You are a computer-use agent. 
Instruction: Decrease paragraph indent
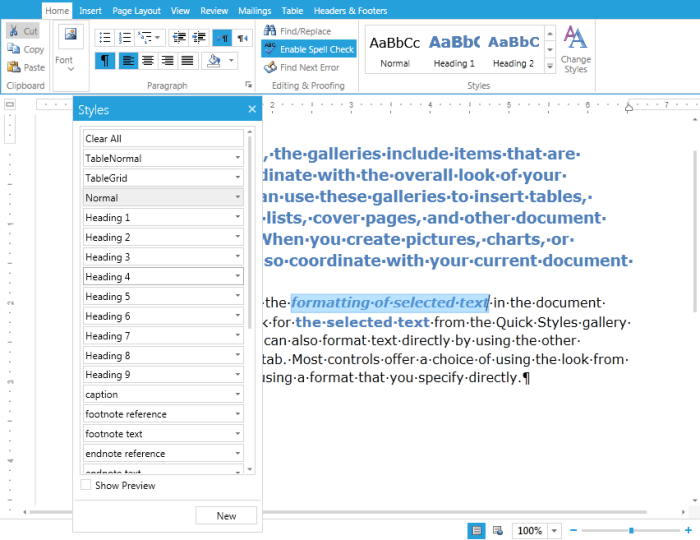[179, 38]
